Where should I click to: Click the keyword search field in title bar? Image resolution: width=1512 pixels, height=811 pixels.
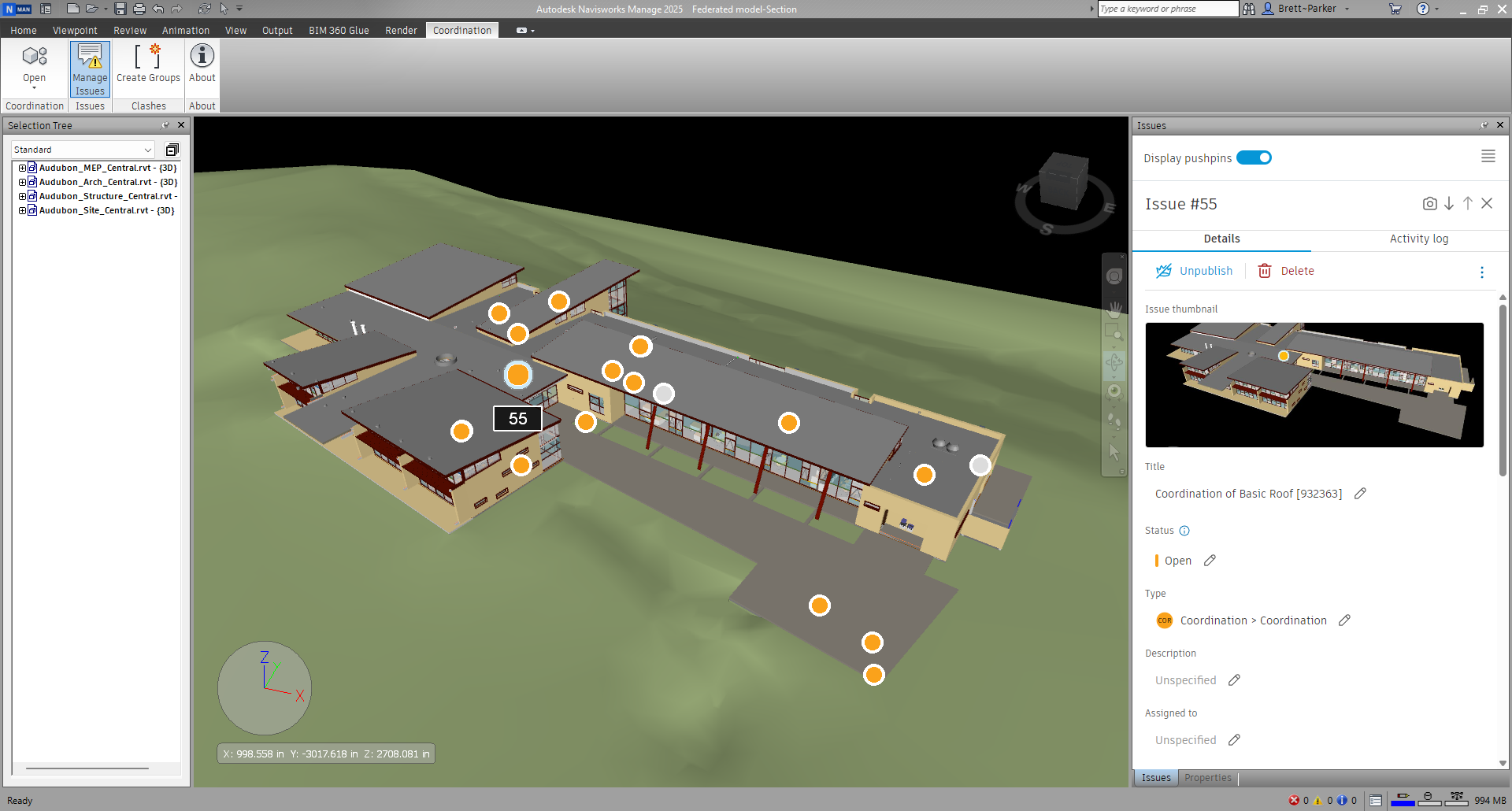[x=1168, y=9]
